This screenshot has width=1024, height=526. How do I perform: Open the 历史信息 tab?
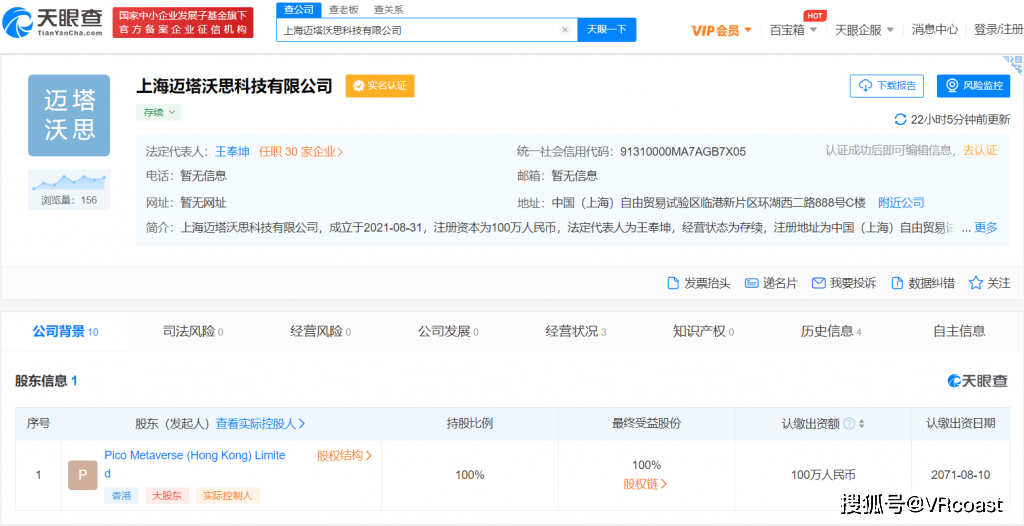click(x=831, y=331)
